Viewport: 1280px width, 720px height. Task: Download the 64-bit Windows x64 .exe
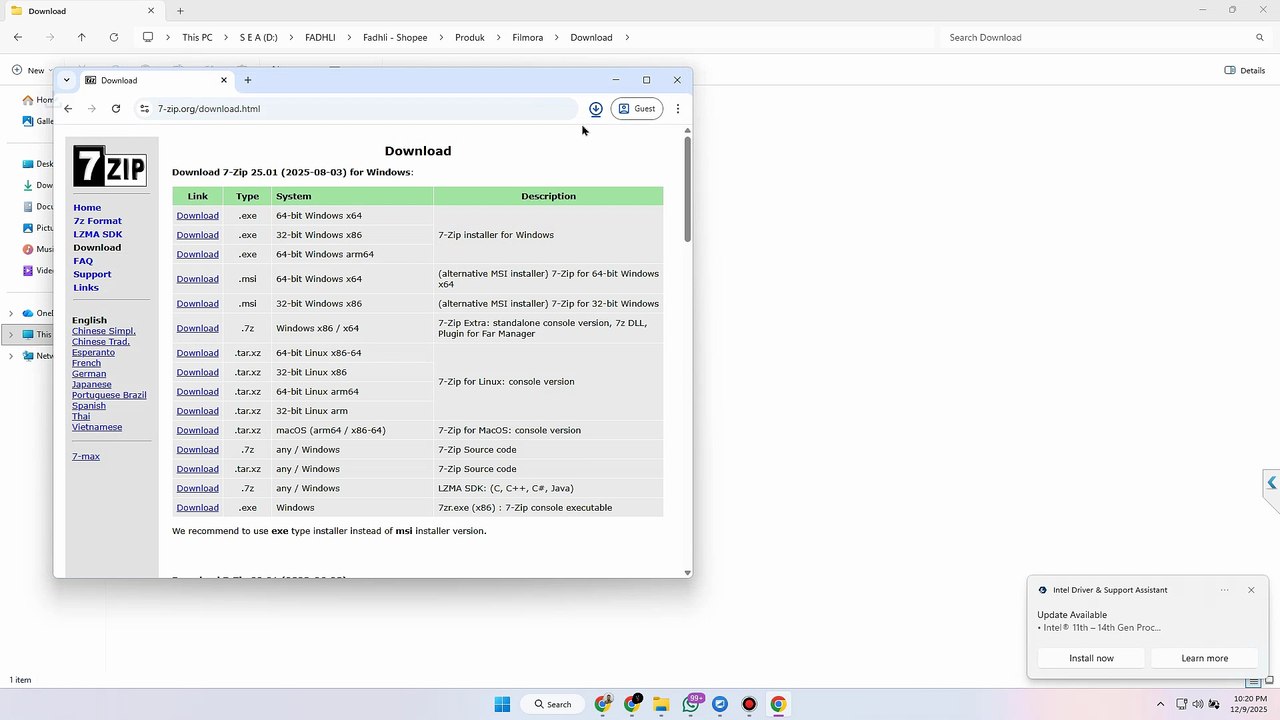tap(197, 216)
